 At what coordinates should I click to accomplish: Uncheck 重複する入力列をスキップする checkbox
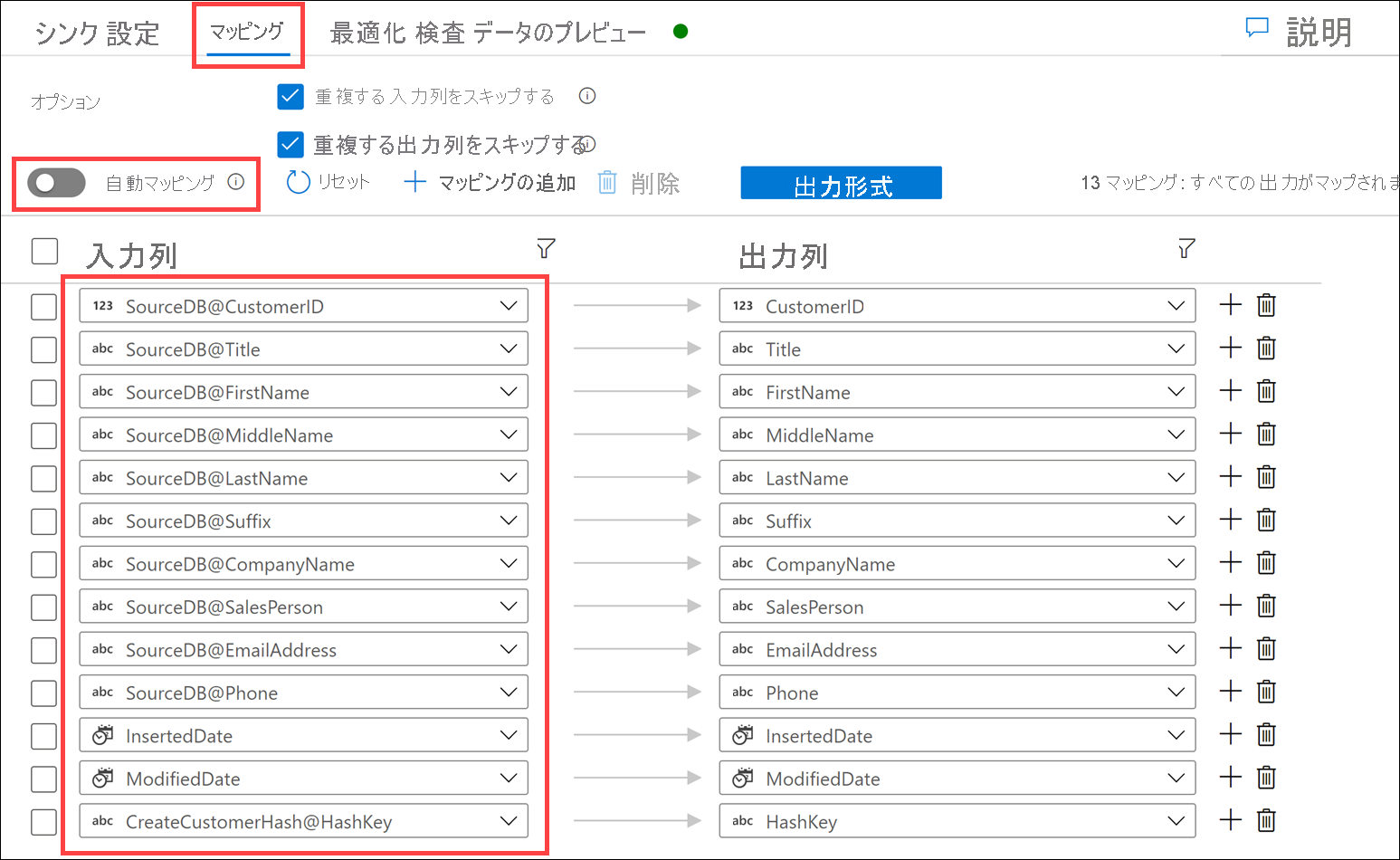click(x=290, y=96)
